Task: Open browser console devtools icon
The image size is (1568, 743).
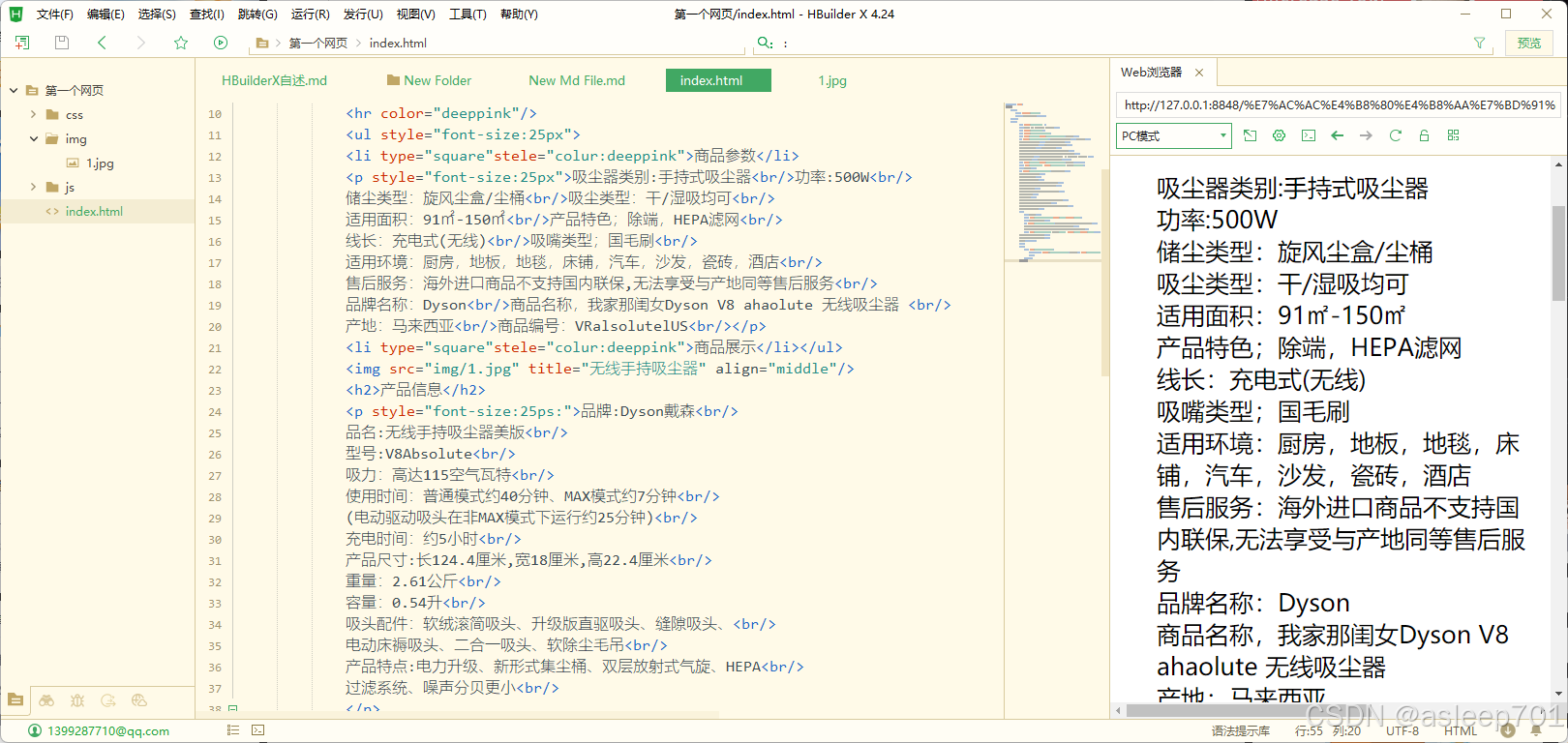Action: (1309, 135)
